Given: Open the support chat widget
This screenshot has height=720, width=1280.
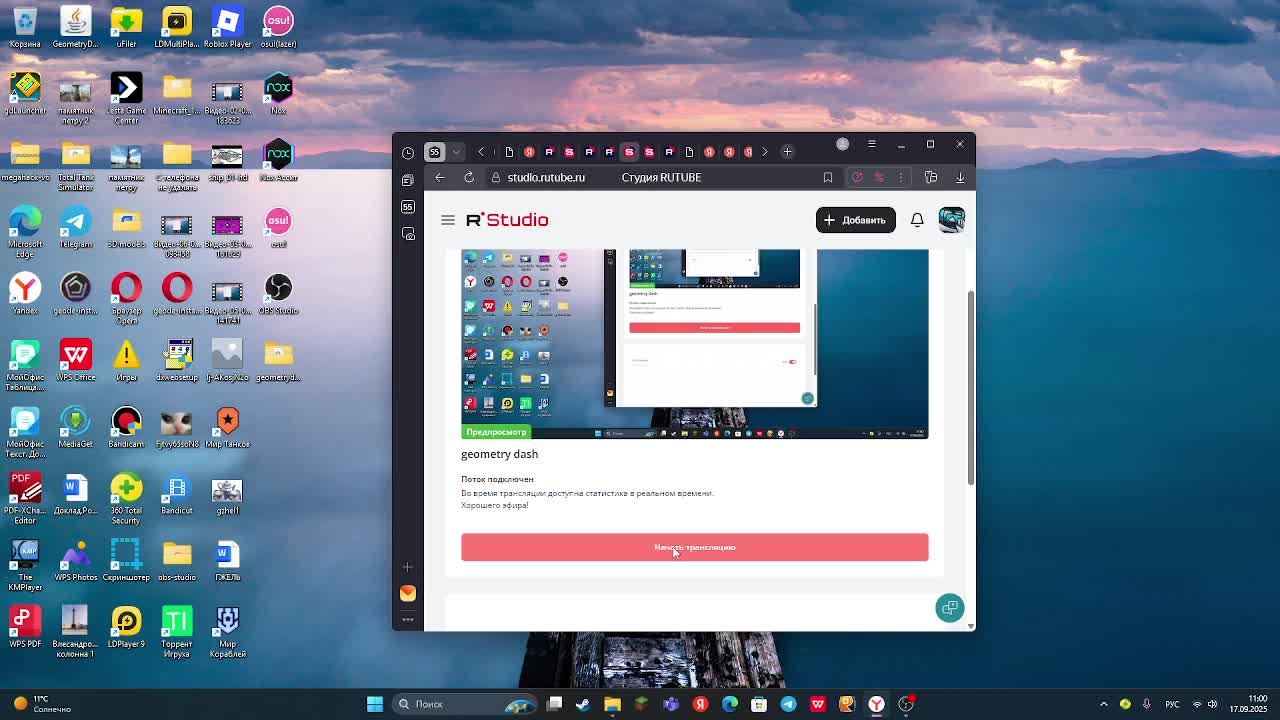Looking at the screenshot, I should (x=950, y=608).
